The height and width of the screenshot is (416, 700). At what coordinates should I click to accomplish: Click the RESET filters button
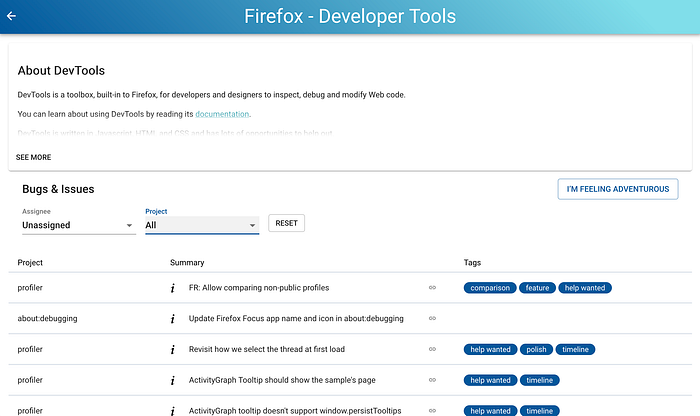tap(286, 223)
